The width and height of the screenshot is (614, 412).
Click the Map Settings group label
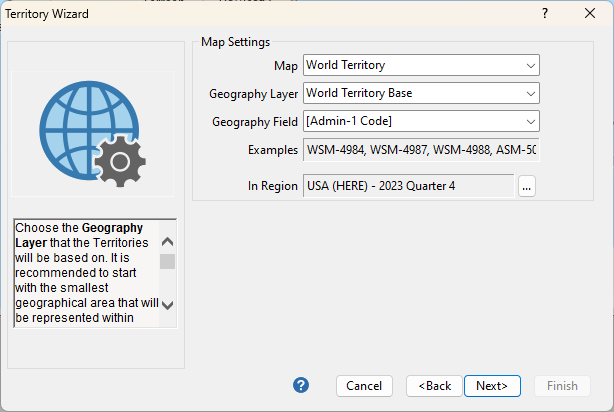click(235, 41)
